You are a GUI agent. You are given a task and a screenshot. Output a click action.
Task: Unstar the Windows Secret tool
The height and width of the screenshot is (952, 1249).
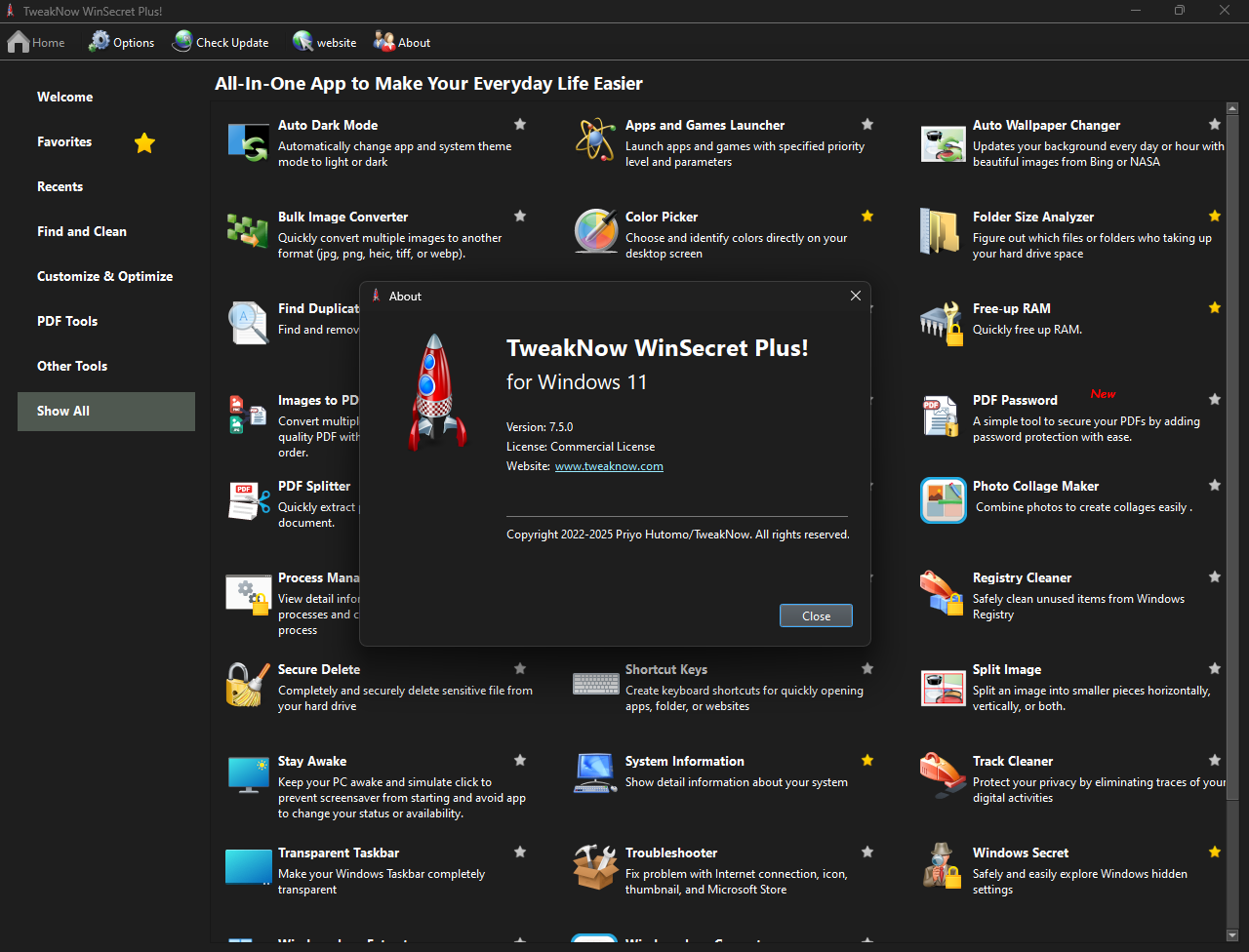point(1215,852)
